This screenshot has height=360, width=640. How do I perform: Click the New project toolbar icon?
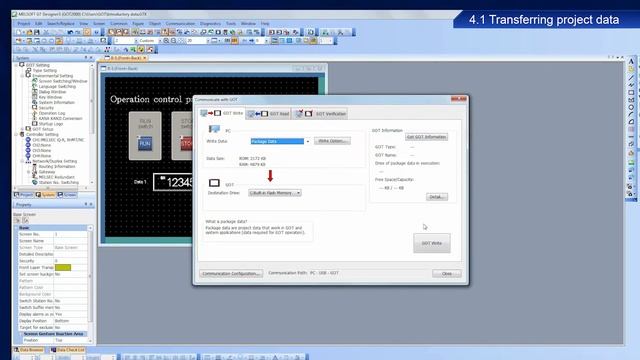tap(19, 32)
